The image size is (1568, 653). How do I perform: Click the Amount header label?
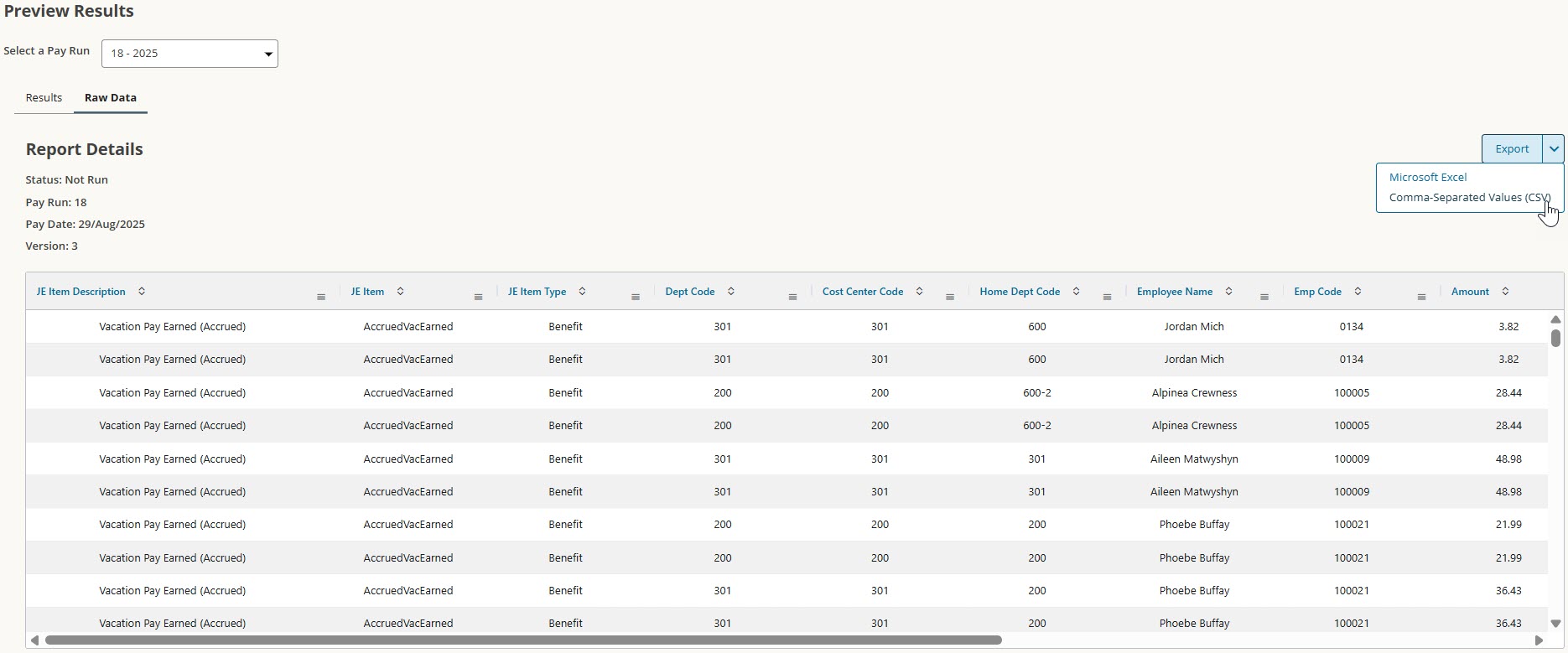[1470, 292]
